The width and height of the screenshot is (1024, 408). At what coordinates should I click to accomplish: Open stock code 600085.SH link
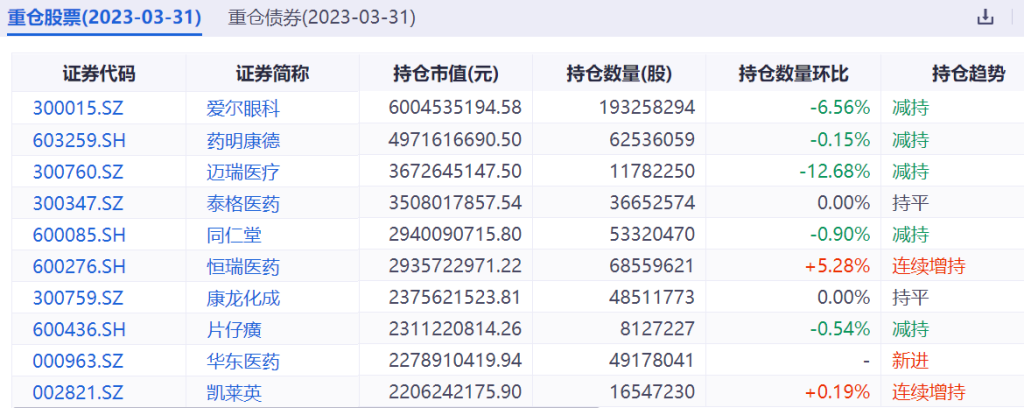[x=79, y=234]
